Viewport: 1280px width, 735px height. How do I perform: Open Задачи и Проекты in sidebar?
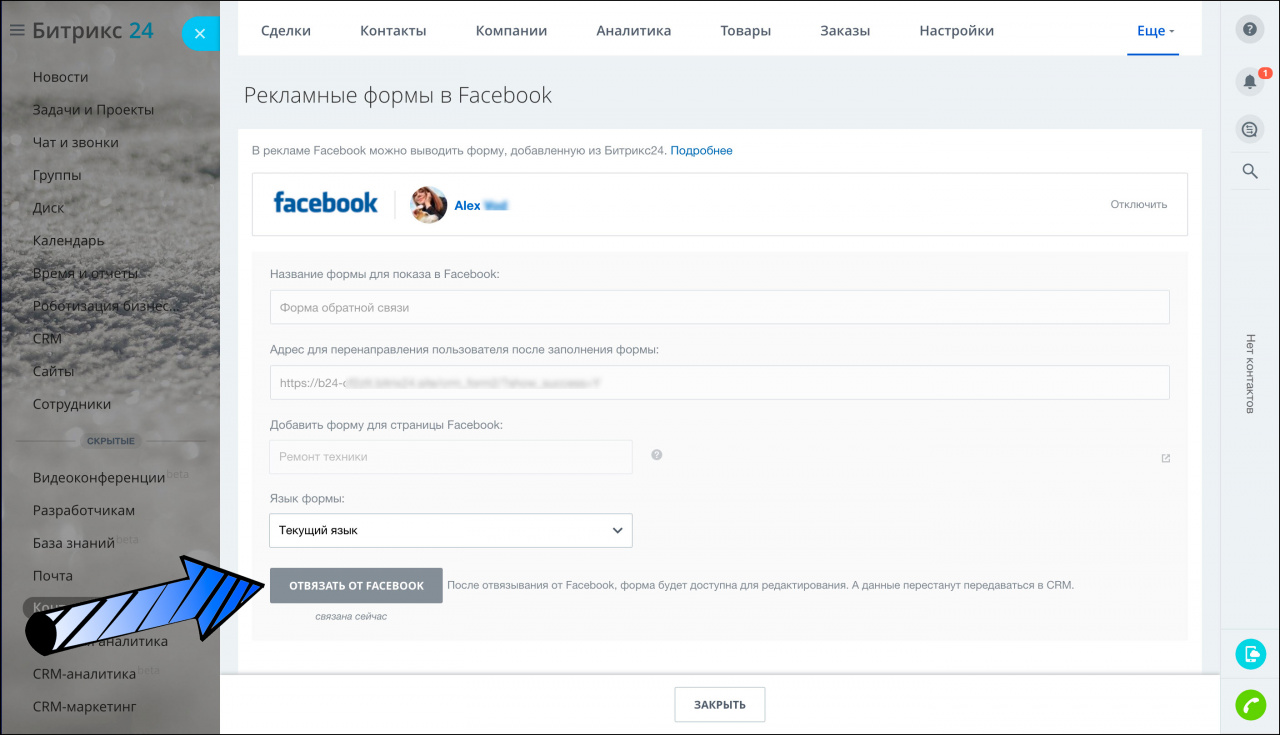(x=93, y=110)
